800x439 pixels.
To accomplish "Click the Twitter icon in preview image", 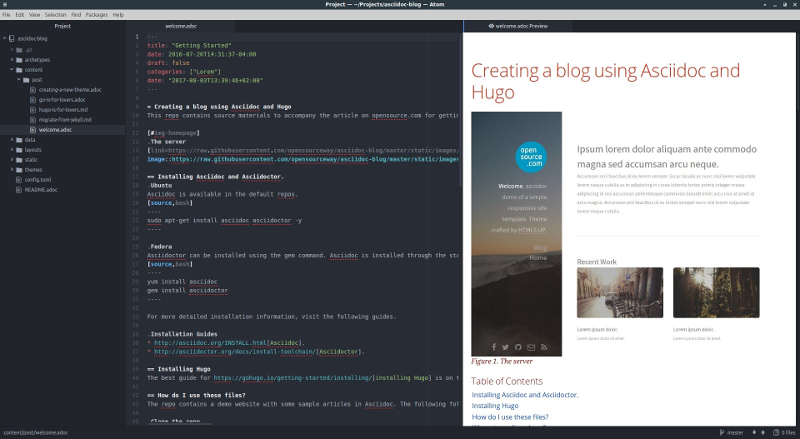I will (x=505, y=347).
